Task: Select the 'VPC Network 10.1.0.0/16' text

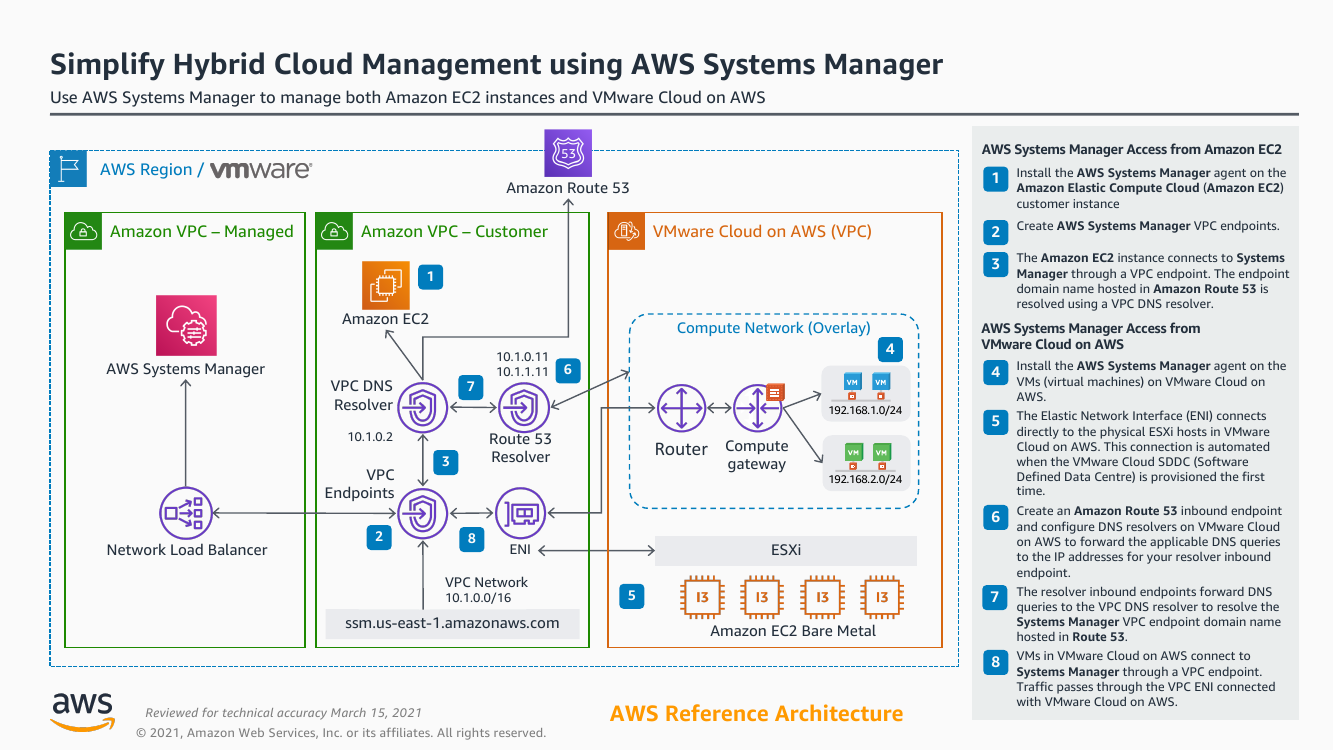Action: [x=487, y=589]
